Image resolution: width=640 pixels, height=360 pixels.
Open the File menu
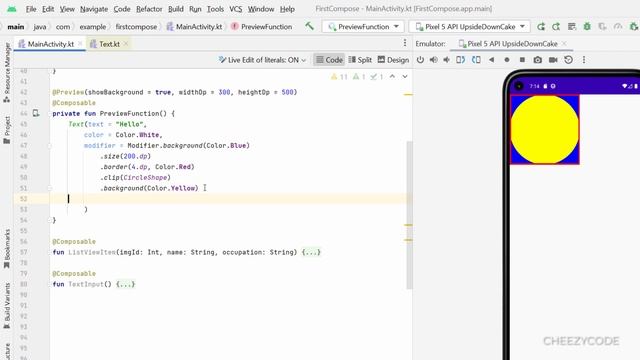[x=31, y=9]
